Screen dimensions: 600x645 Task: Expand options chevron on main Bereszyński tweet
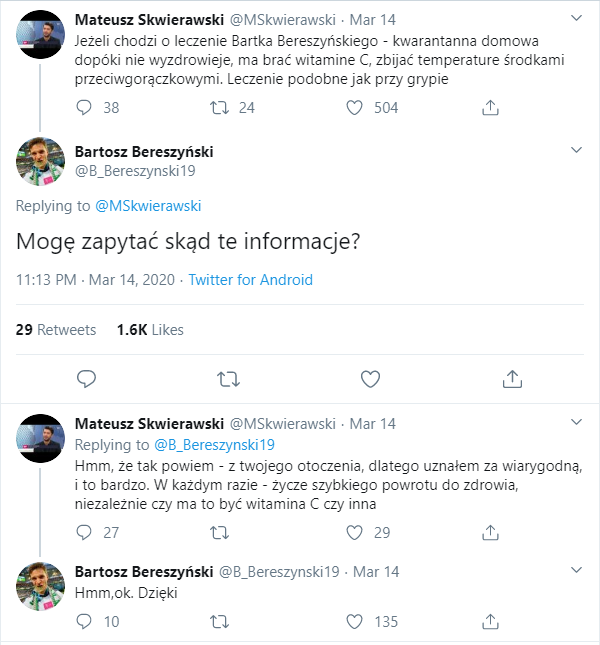(576, 150)
